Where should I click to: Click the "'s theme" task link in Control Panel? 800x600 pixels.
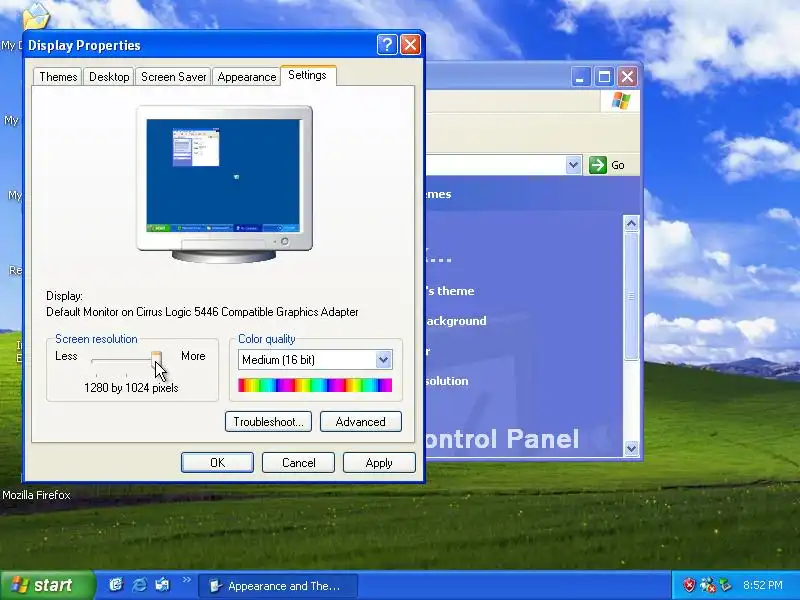[451, 291]
